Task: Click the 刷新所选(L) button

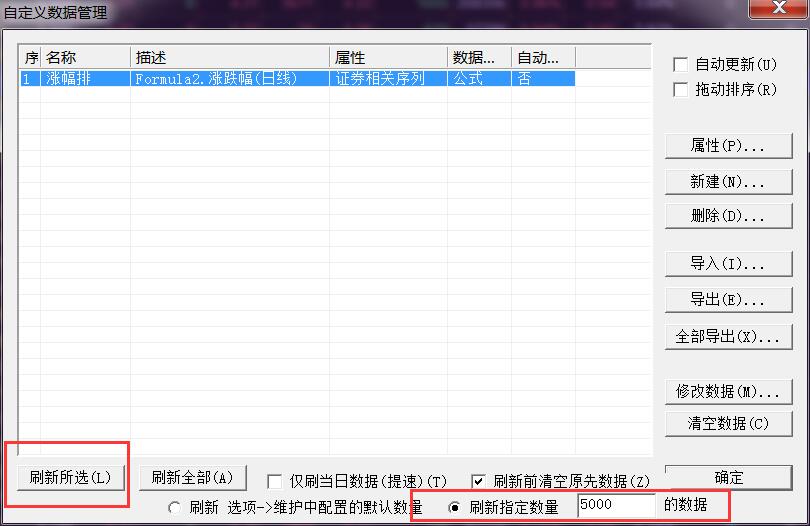Action: tap(71, 477)
